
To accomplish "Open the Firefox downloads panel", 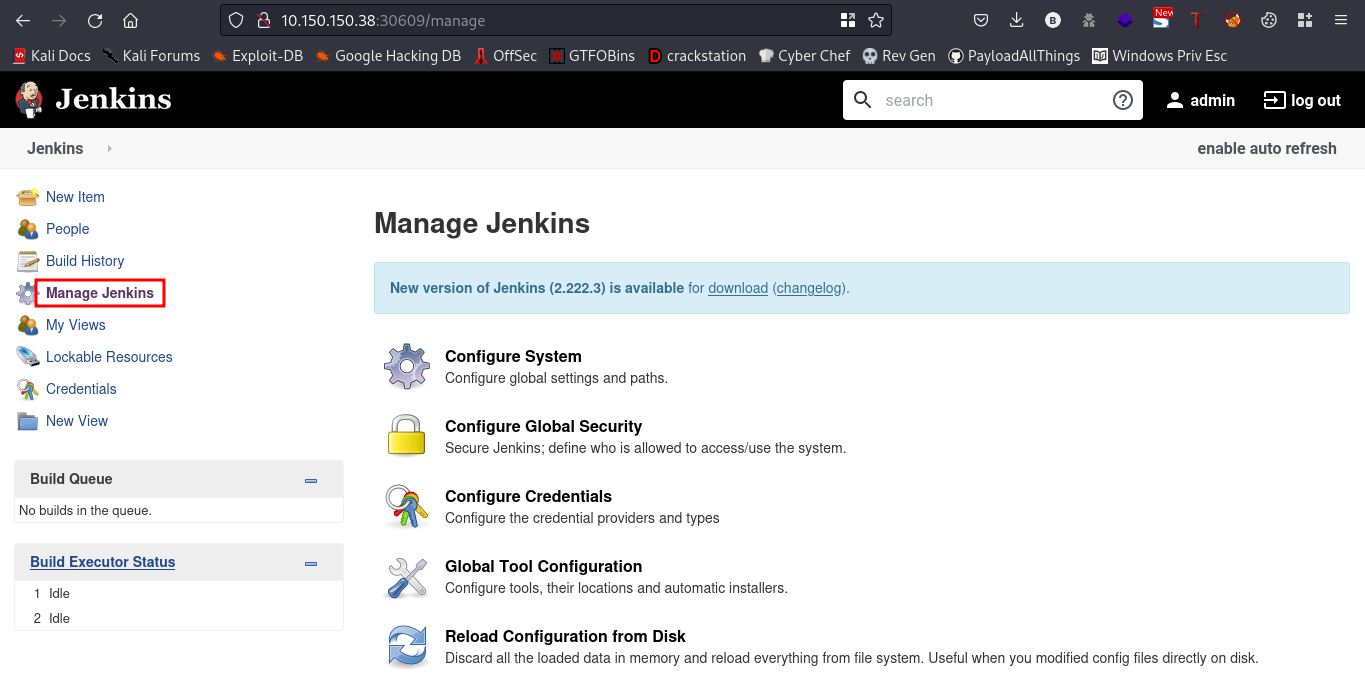I will 1017,20.
